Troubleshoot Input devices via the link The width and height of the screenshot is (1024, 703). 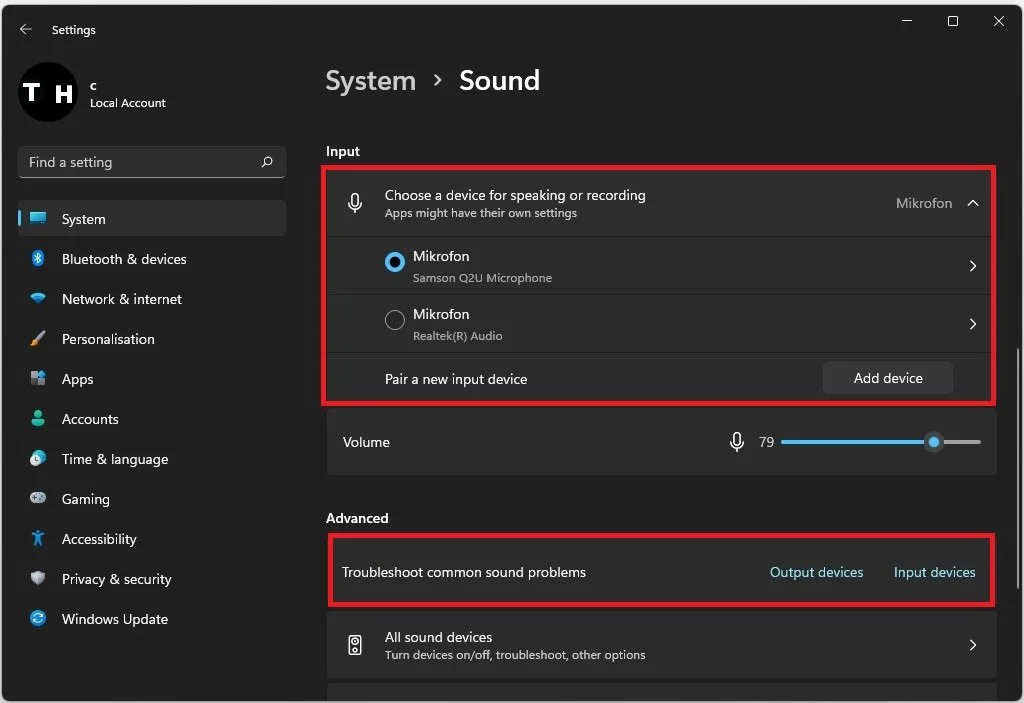tap(933, 572)
